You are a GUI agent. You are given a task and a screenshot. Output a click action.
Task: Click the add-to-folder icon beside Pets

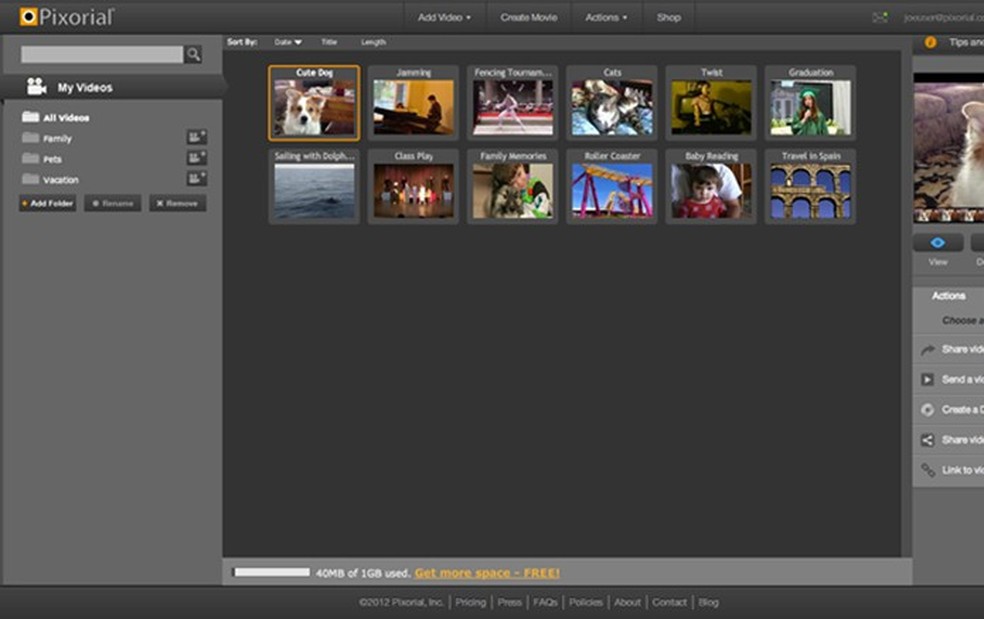pos(196,158)
